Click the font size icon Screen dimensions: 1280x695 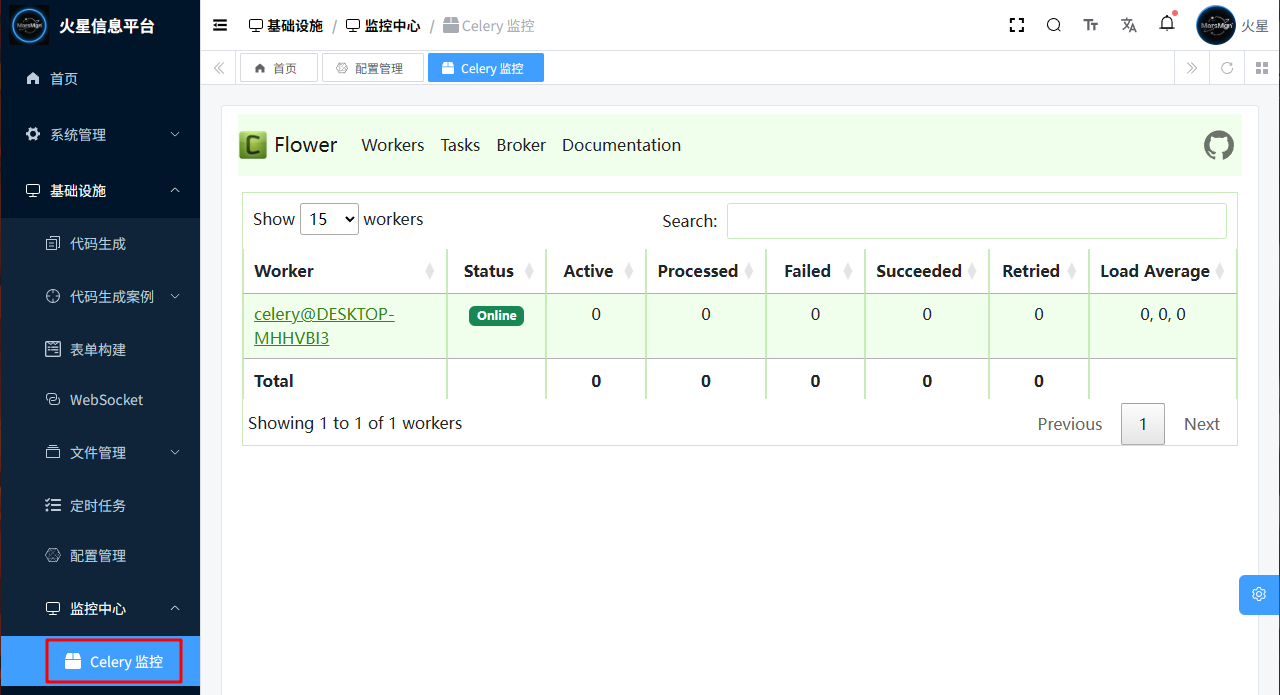click(x=1091, y=26)
